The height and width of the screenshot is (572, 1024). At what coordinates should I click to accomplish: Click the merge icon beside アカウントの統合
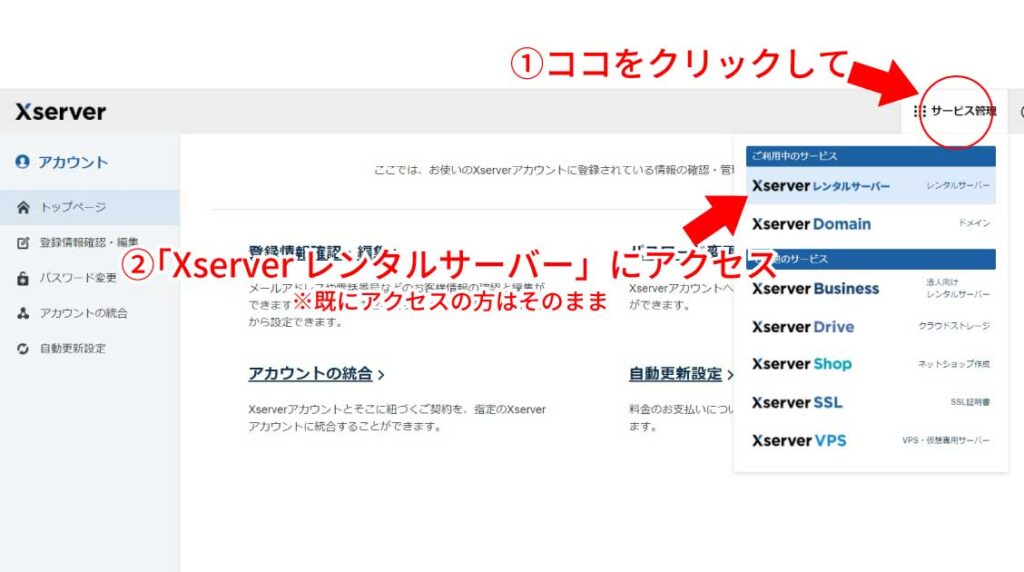(x=23, y=313)
